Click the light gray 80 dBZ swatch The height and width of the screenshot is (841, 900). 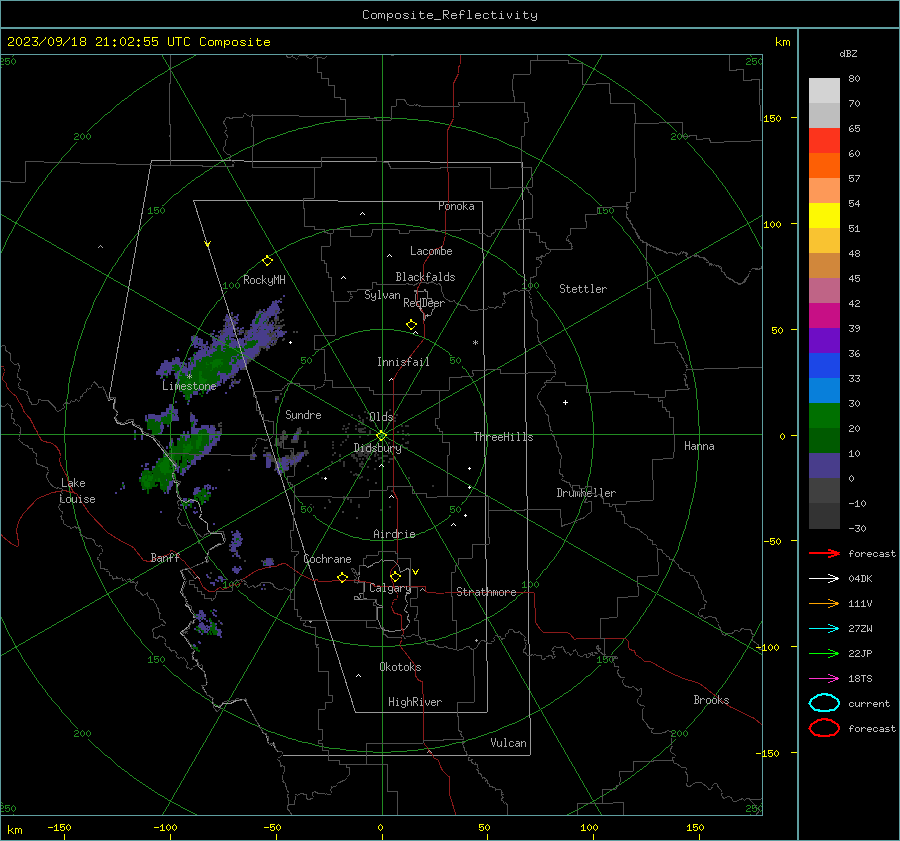[x=824, y=90]
